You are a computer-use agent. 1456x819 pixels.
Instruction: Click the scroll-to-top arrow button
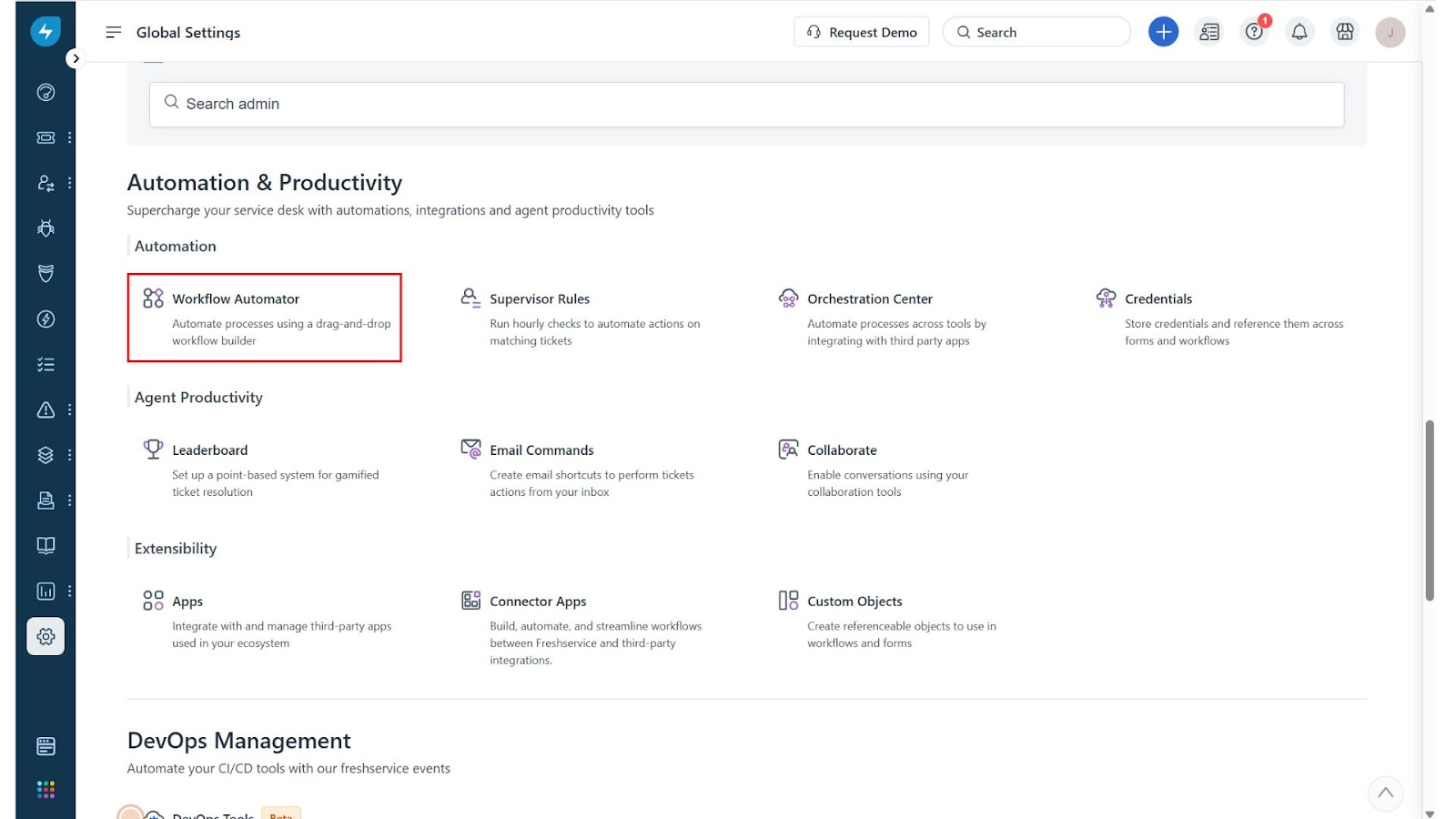tap(1385, 794)
